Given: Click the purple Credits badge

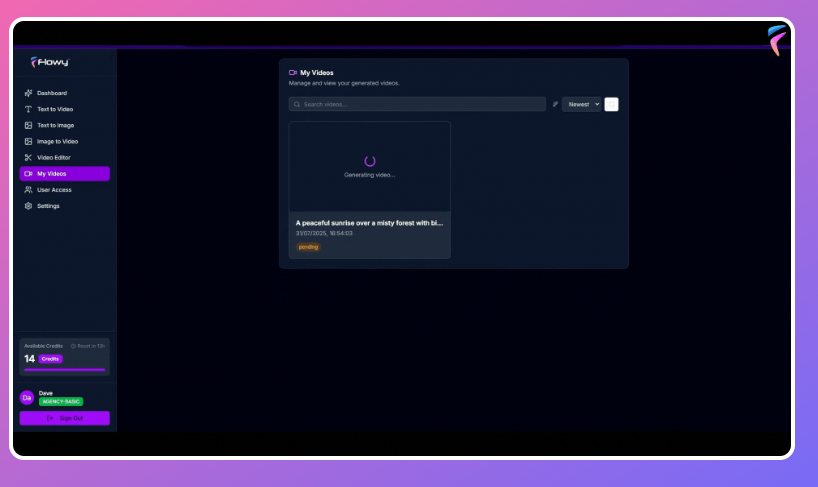Looking at the screenshot, I should [x=50, y=359].
